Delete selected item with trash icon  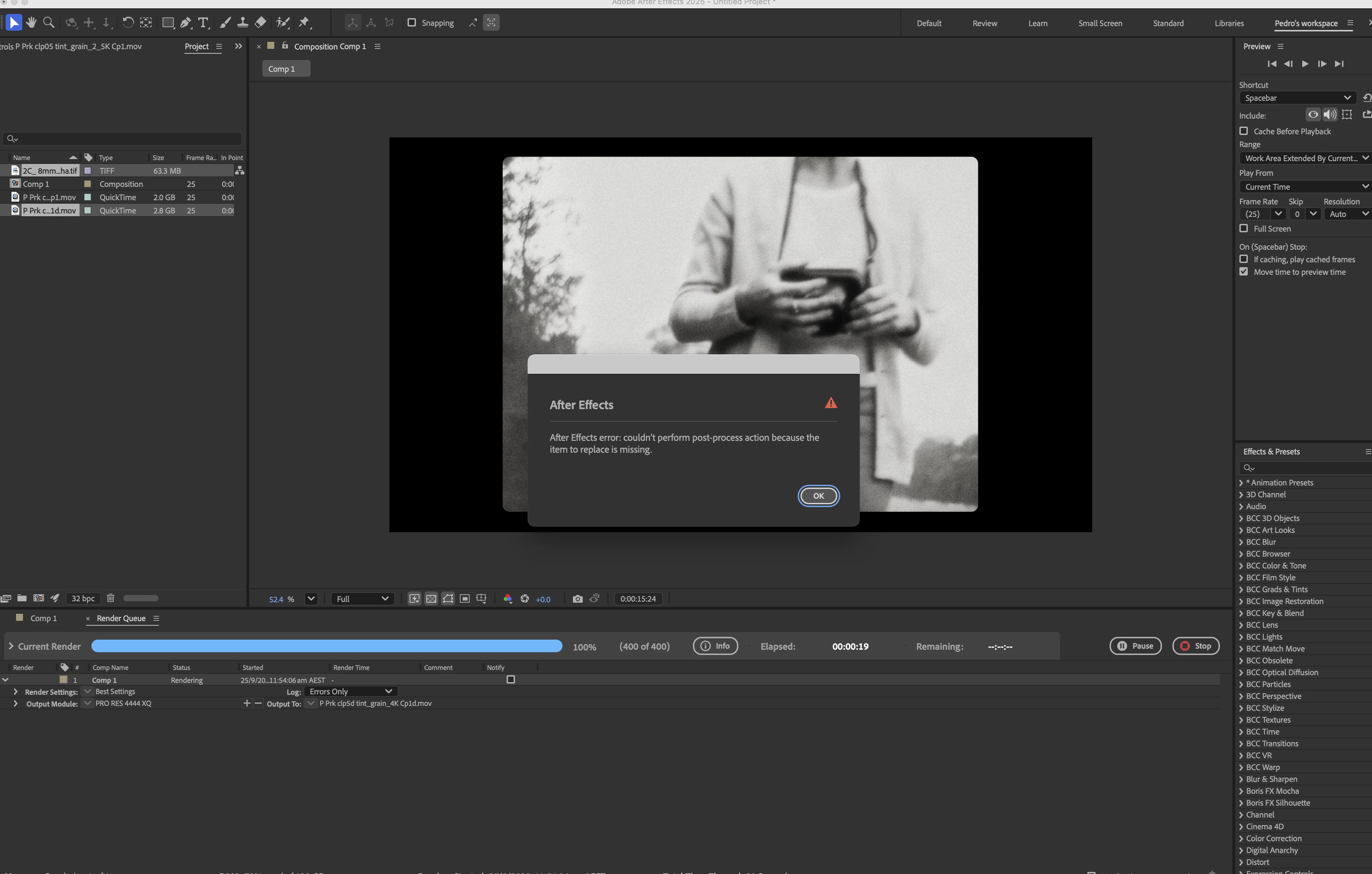pos(111,598)
